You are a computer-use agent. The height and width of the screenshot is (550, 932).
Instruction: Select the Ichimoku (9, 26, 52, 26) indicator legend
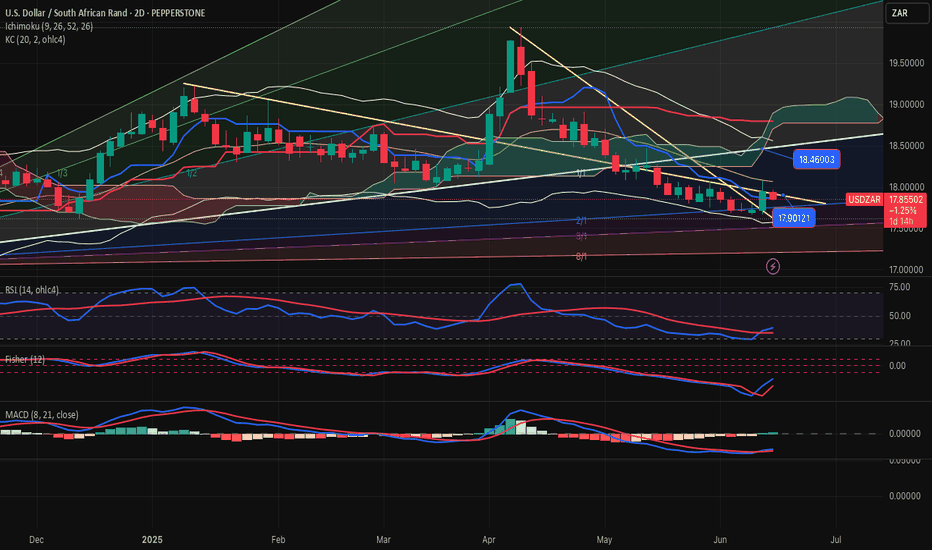49,26
